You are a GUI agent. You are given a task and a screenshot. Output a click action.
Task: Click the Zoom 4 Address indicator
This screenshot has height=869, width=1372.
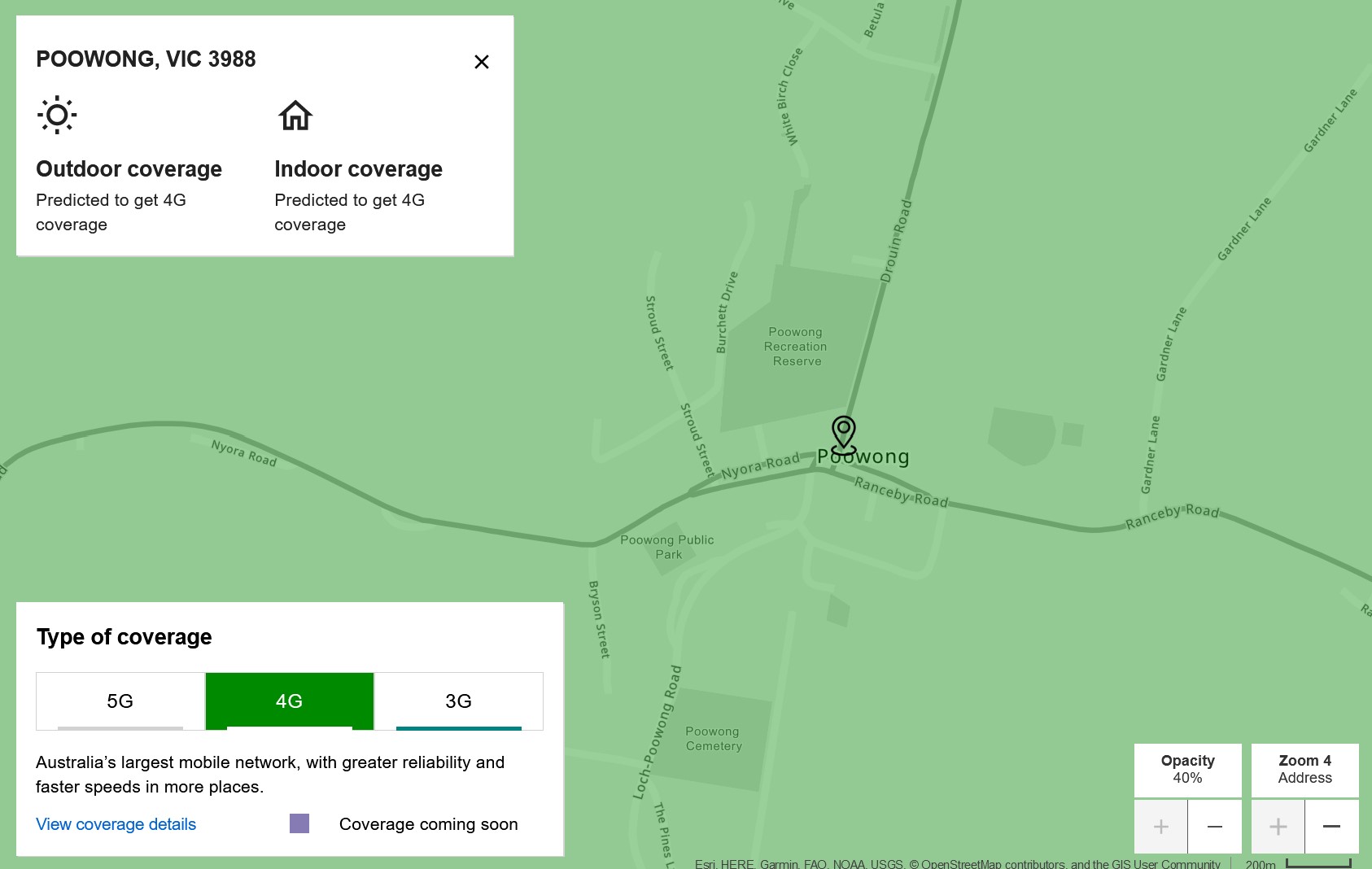tap(1304, 769)
